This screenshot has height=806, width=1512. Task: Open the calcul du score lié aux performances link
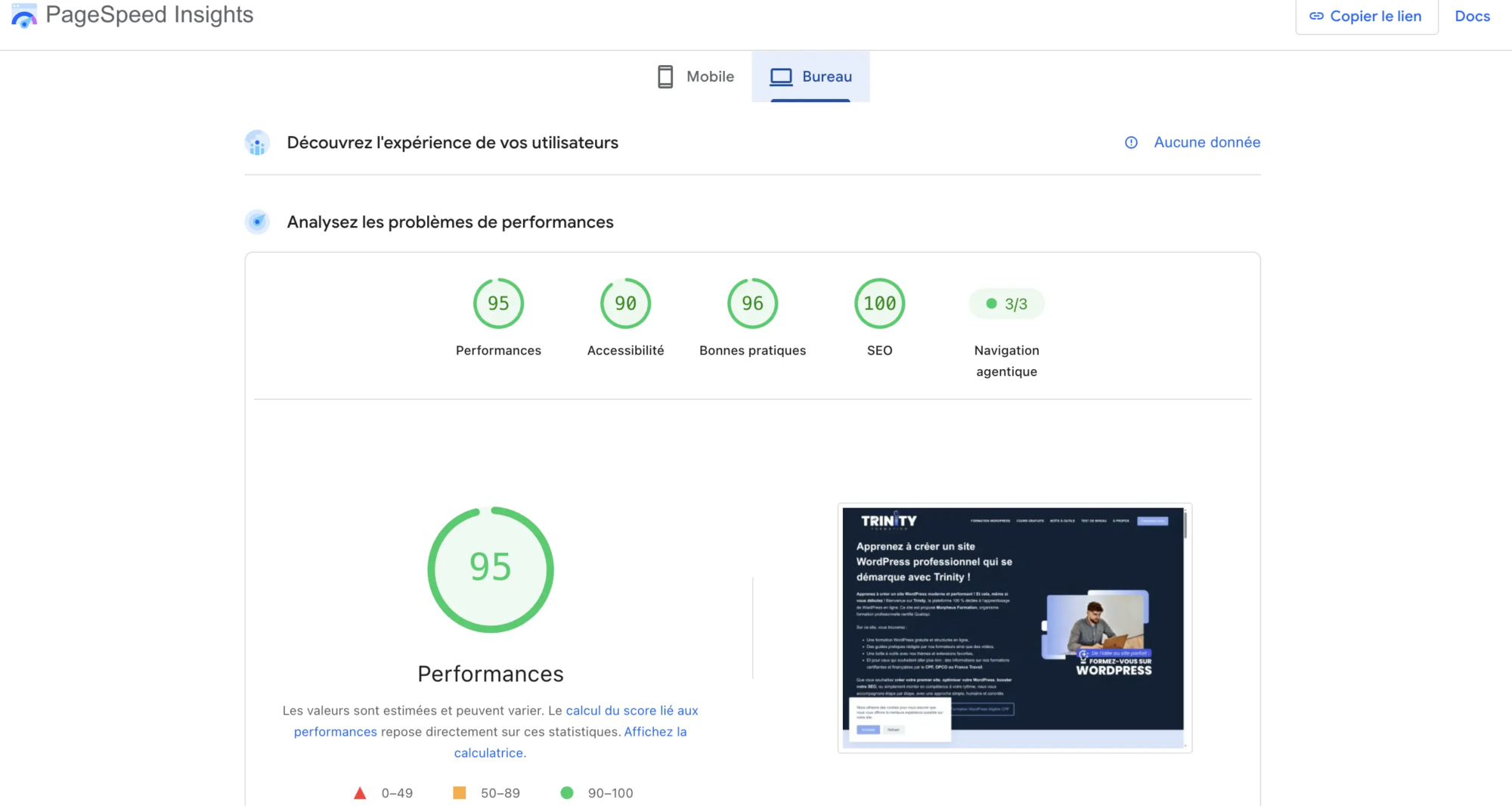[496, 721]
